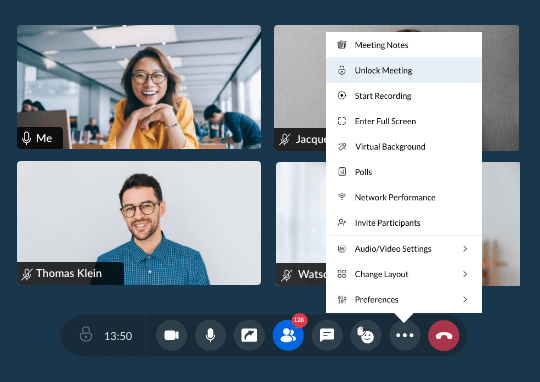Open Virtual Background menu item
This screenshot has height=382, width=540.
click(404, 147)
